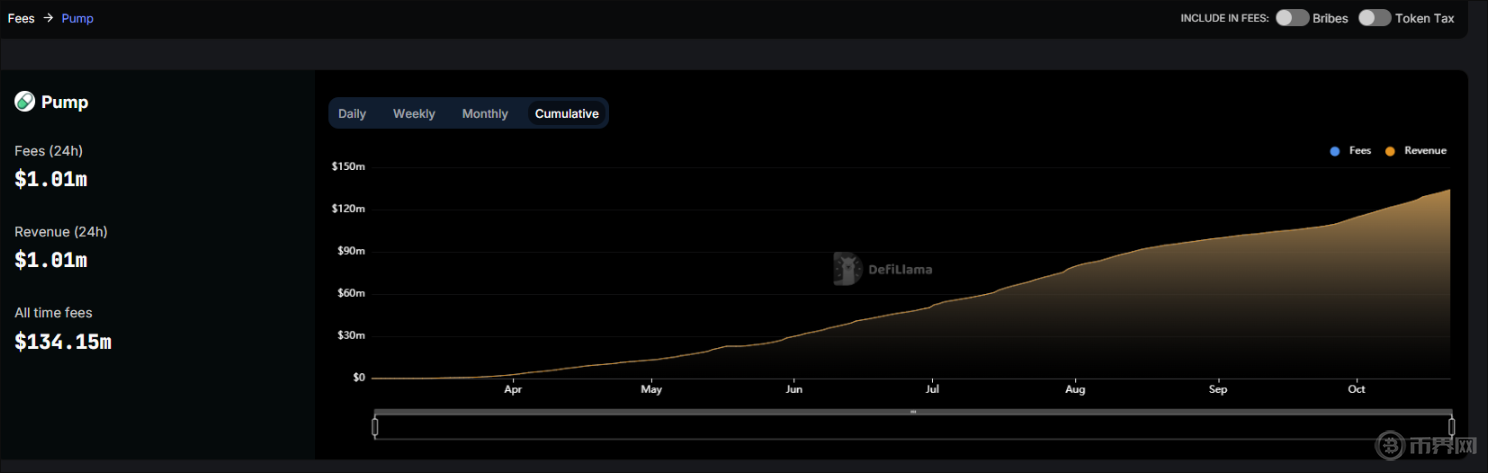Click the $134.15m all time fees value

[x=63, y=342]
